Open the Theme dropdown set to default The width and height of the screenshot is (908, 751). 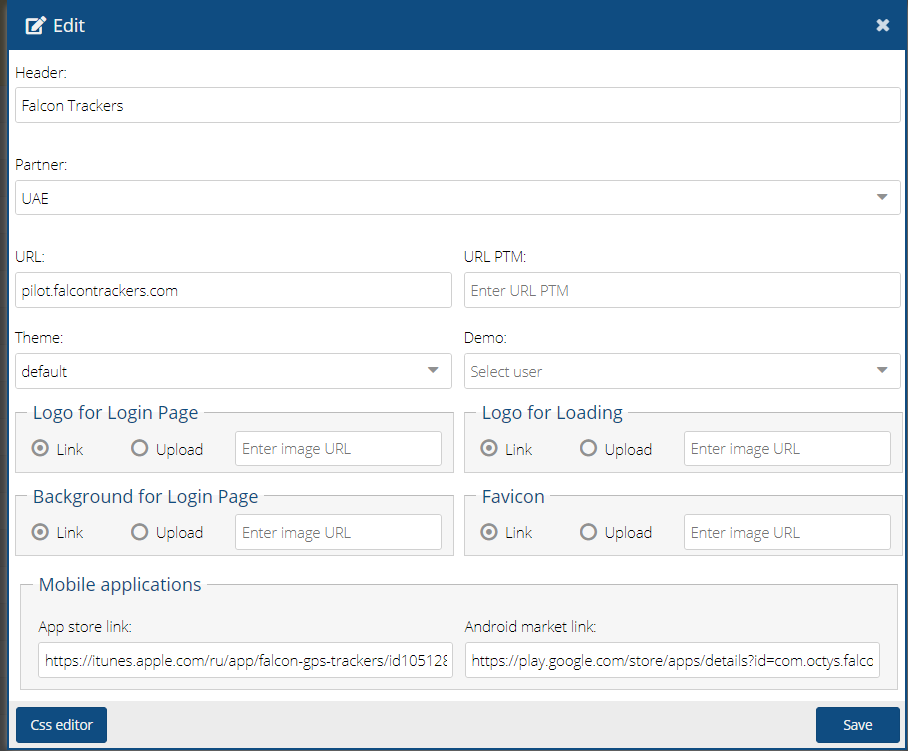click(233, 371)
